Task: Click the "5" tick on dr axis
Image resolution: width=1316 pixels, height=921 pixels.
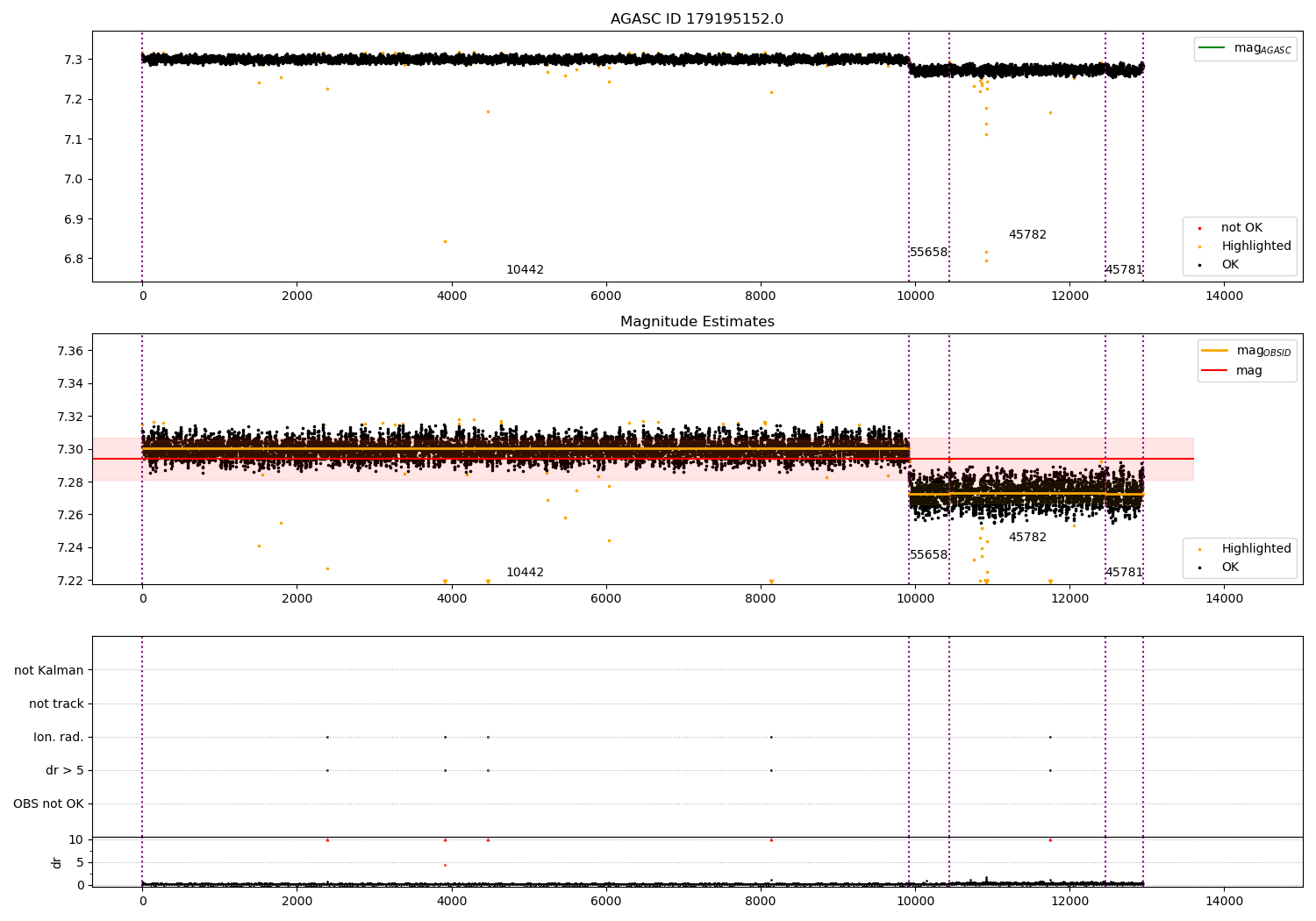Action: pos(80,863)
